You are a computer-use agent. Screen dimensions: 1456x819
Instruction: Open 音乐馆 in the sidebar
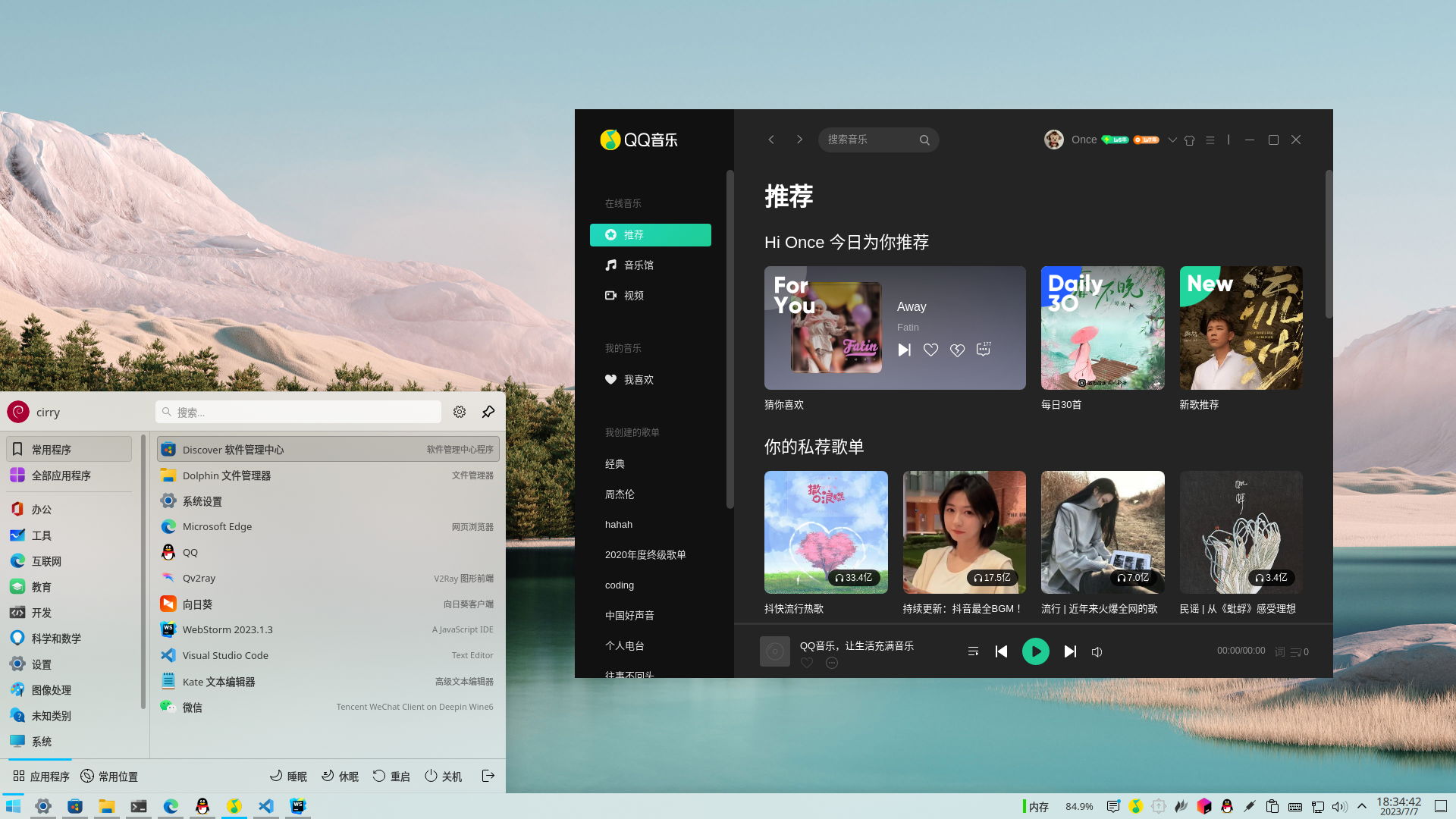click(x=638, y=265)
